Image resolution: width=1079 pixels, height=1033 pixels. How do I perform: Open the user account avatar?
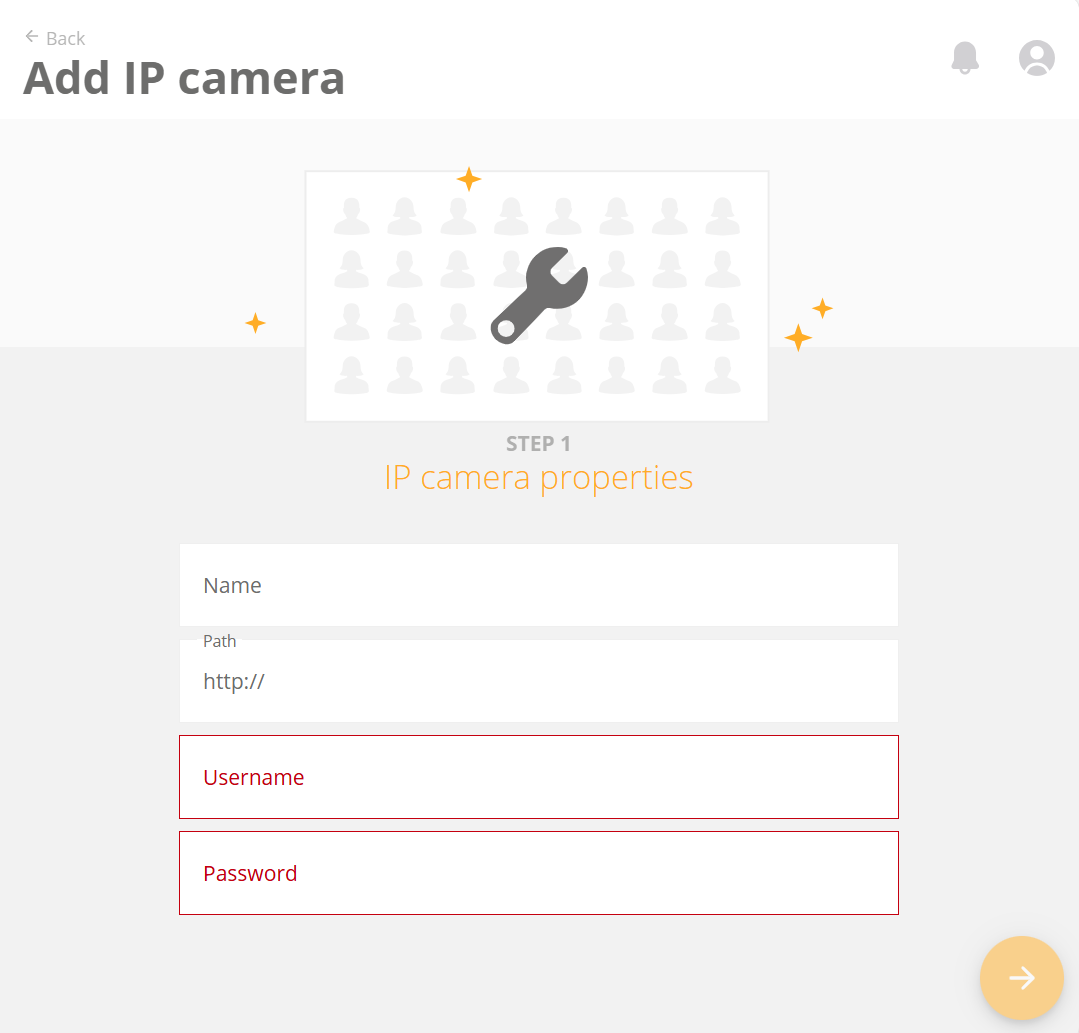click(x=1036, y=58)
